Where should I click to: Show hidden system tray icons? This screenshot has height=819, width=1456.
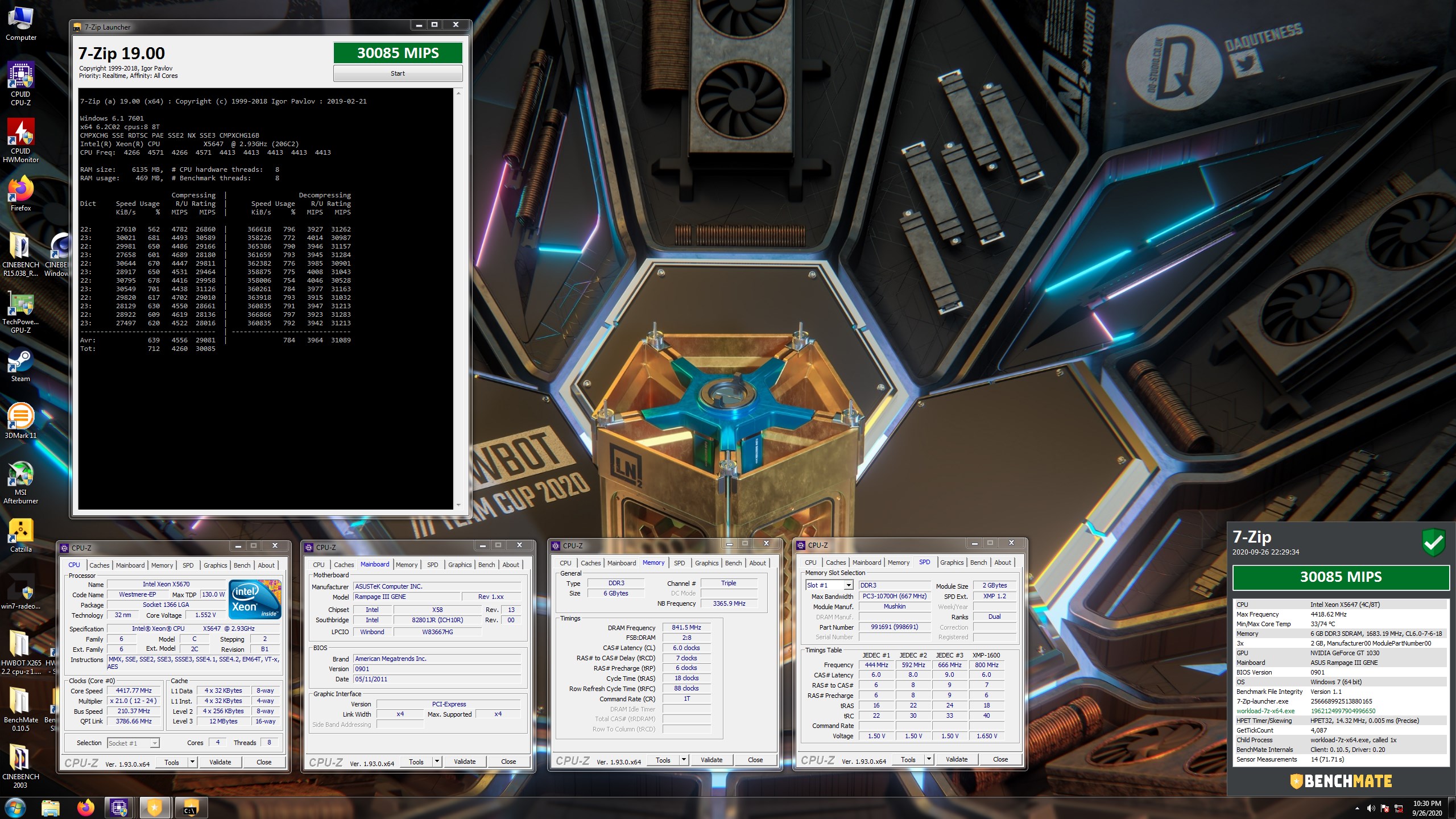(1357, 808)
